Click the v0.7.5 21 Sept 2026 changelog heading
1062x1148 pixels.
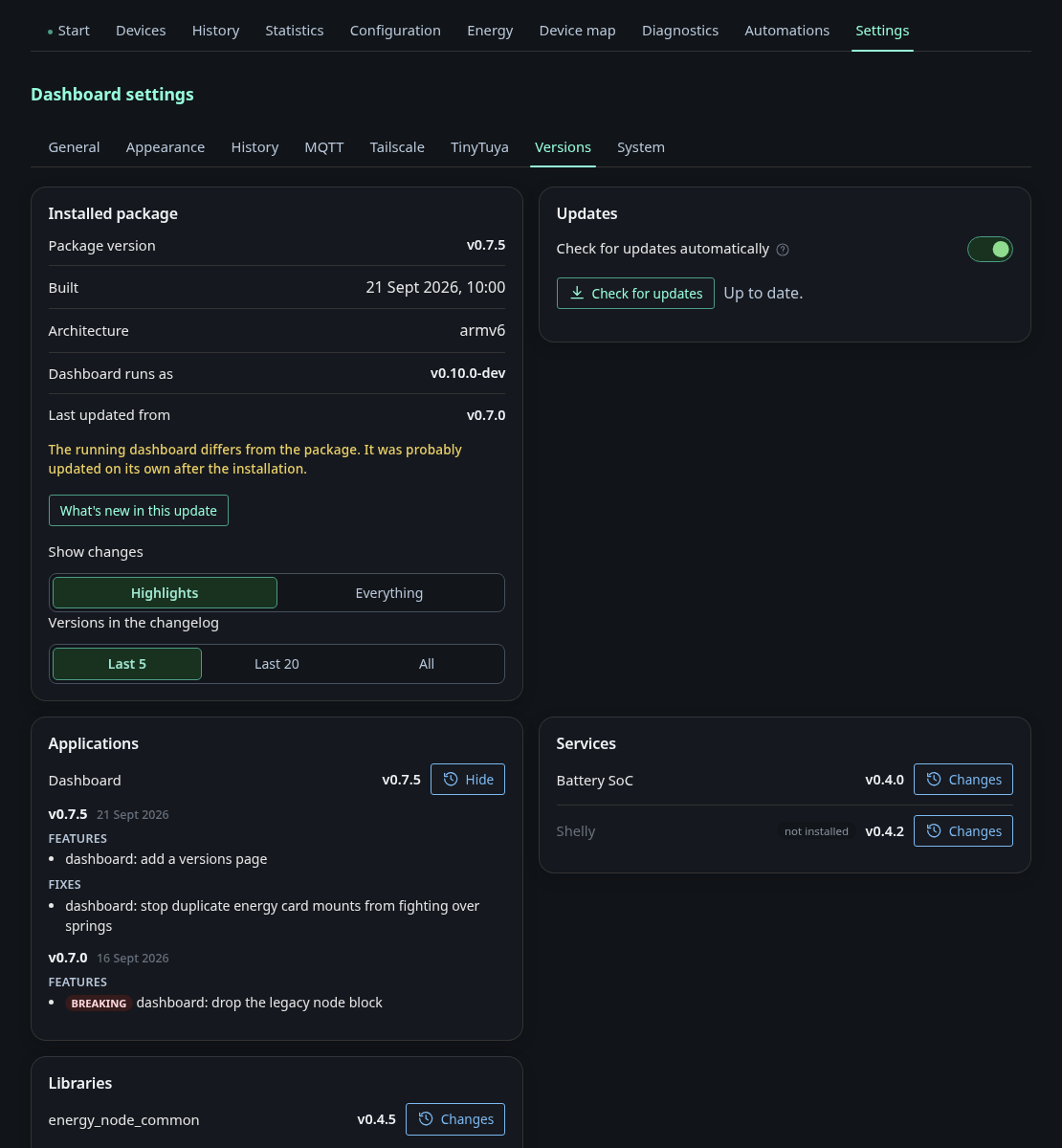coord(108,814)
